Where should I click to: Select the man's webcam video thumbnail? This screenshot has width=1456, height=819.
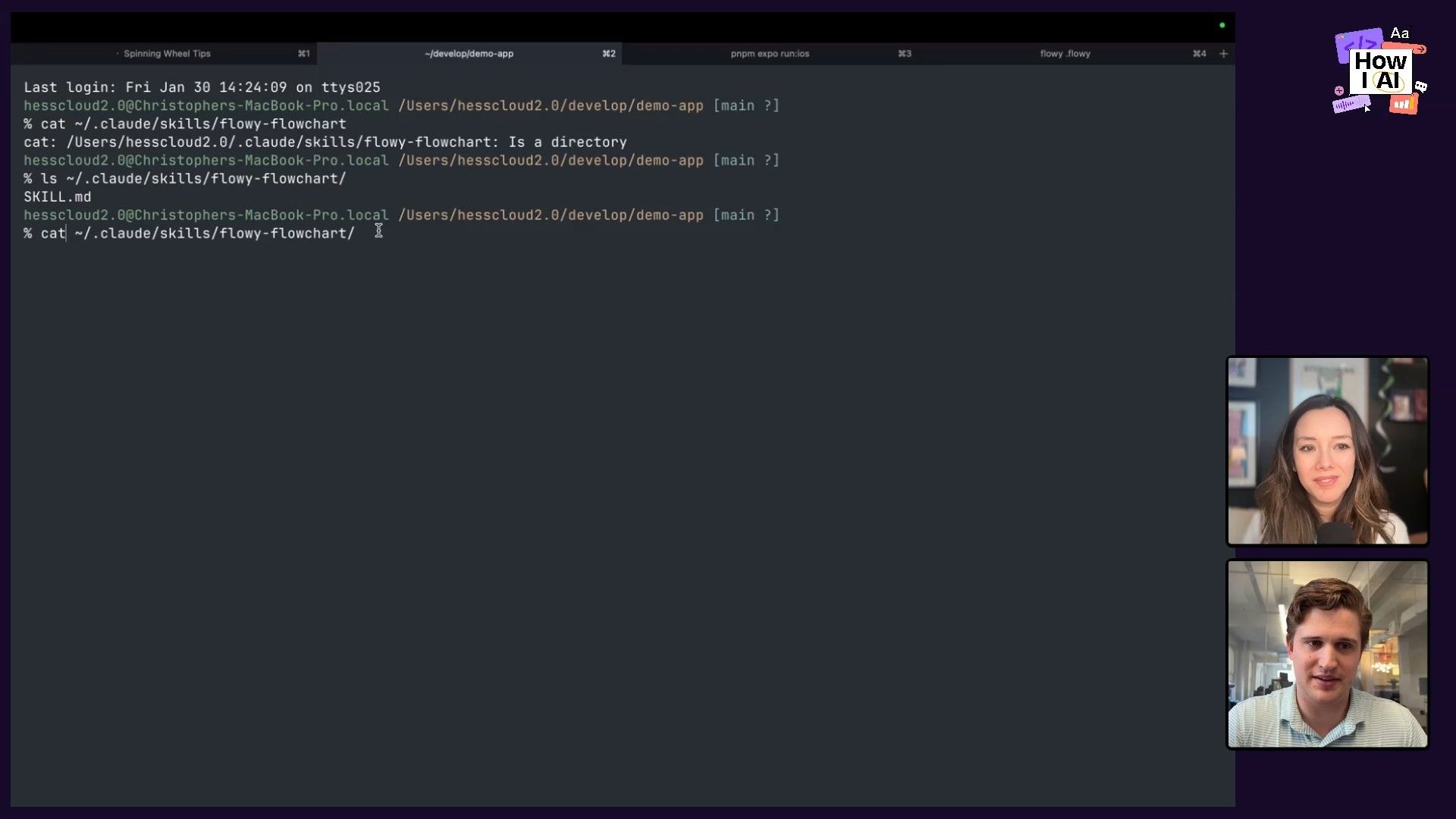1327,654
